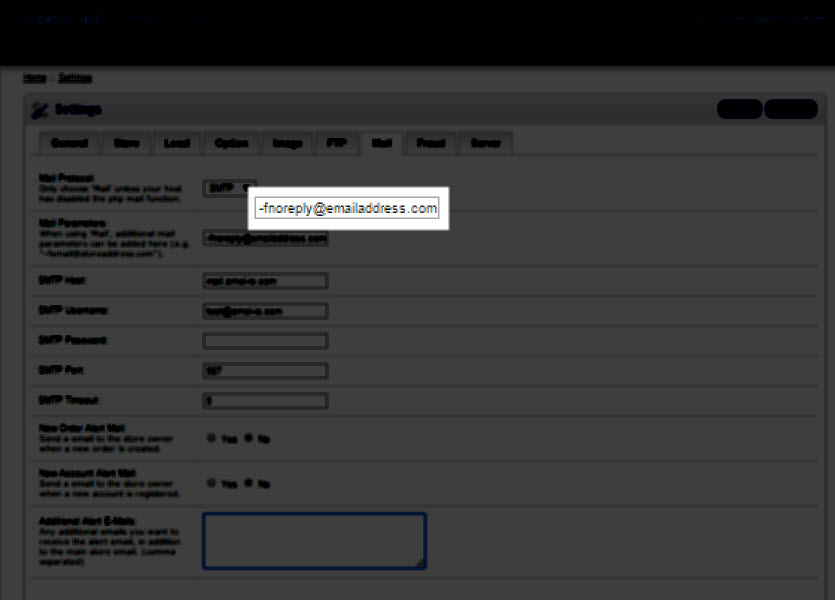This screenshot has width=835, height=600.
Task: Select Yes for New Order Alert Mail
Action: point(211,438)
